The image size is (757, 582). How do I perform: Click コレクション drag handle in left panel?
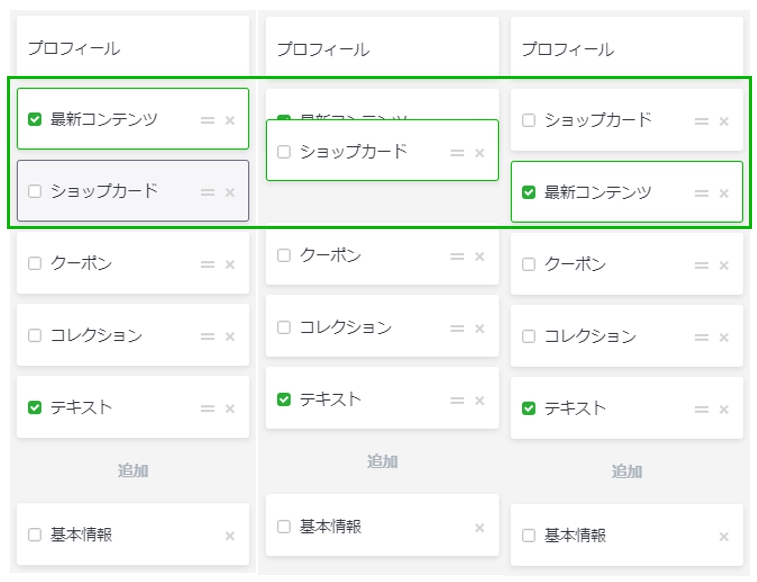click(x=208, y=336)
